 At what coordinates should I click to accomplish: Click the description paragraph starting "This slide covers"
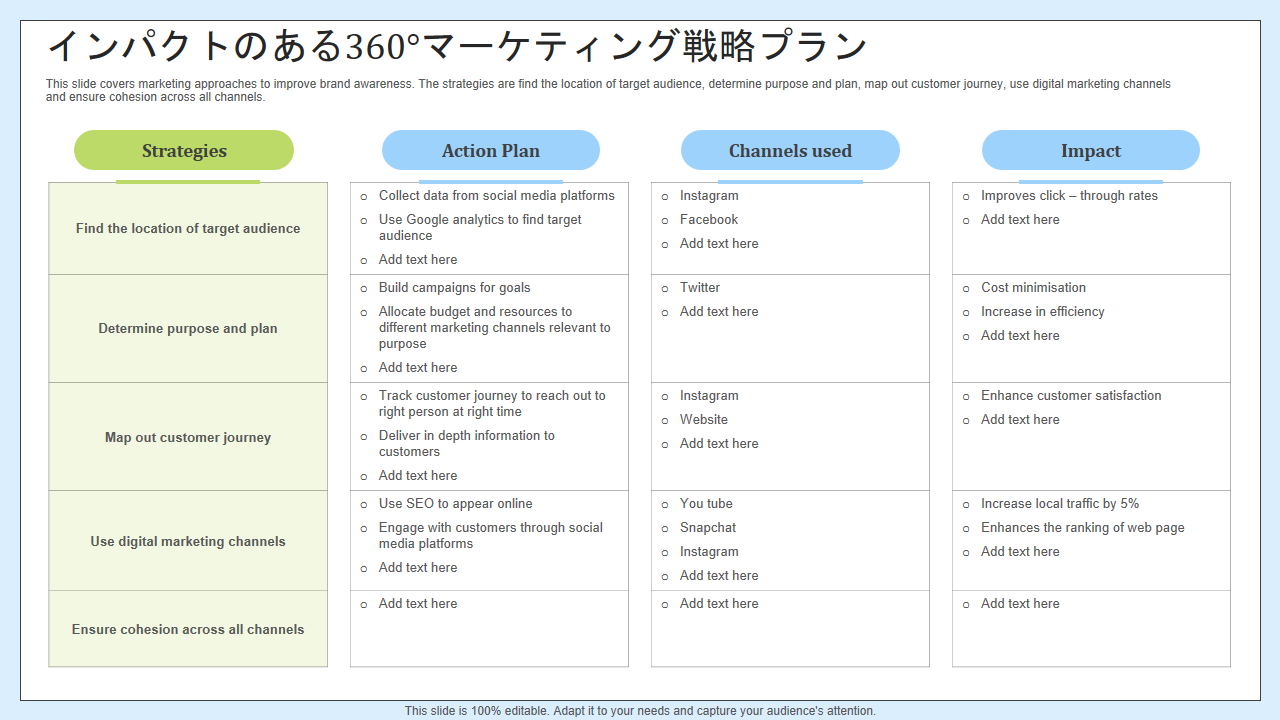coord(608,91)
